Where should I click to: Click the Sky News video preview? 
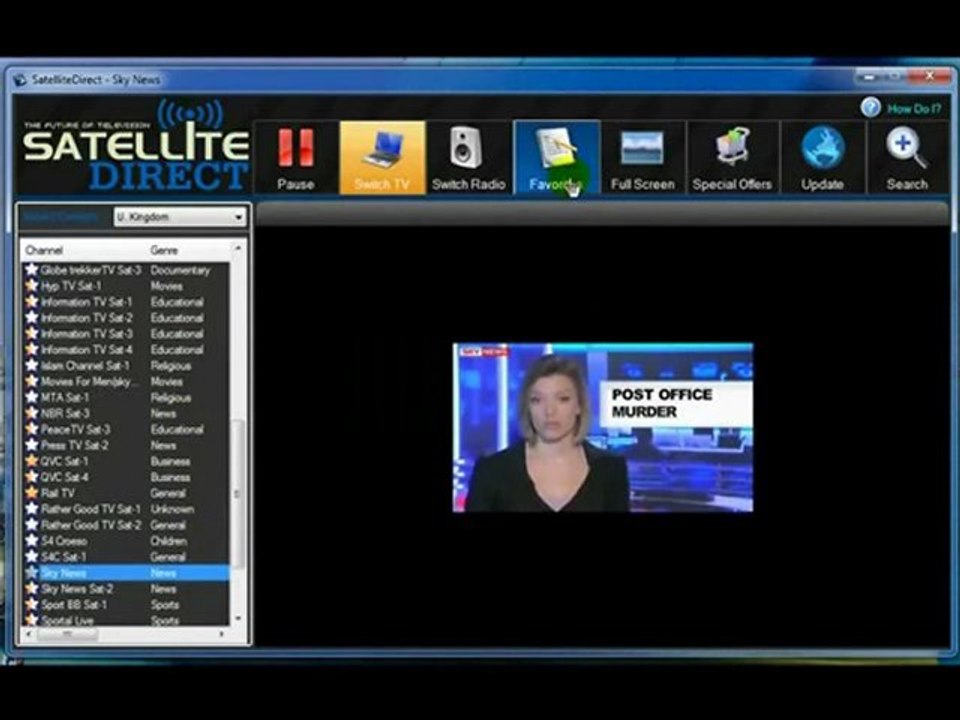(x=602, y=427)
